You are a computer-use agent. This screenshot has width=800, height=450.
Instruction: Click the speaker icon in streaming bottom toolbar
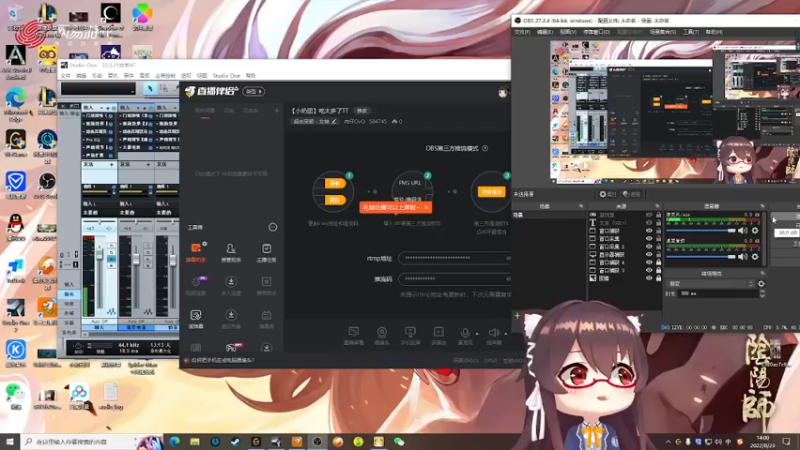493,333
